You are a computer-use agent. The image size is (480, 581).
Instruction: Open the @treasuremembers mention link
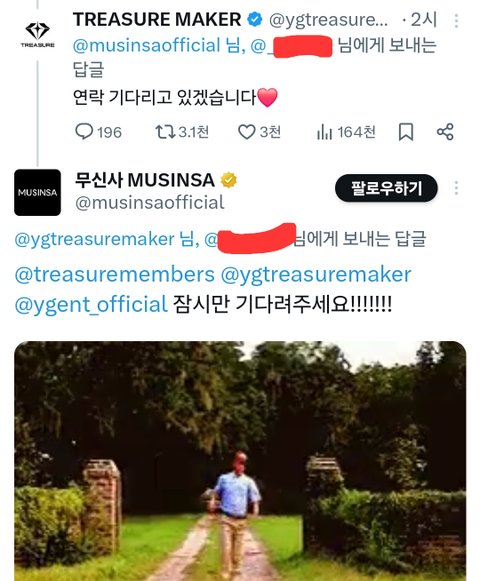coord(115,275)
